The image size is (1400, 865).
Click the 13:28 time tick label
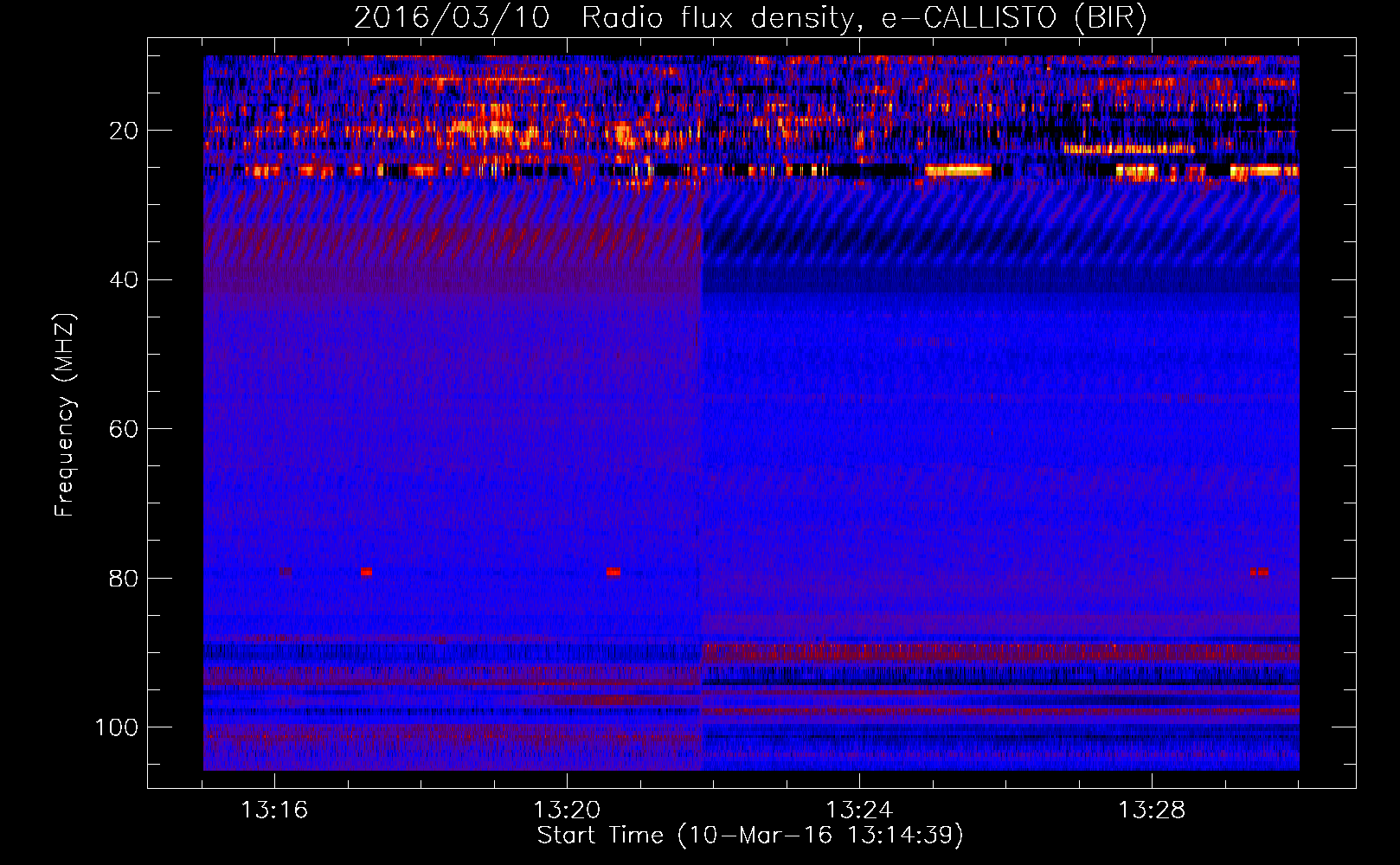click(1152, 811)
